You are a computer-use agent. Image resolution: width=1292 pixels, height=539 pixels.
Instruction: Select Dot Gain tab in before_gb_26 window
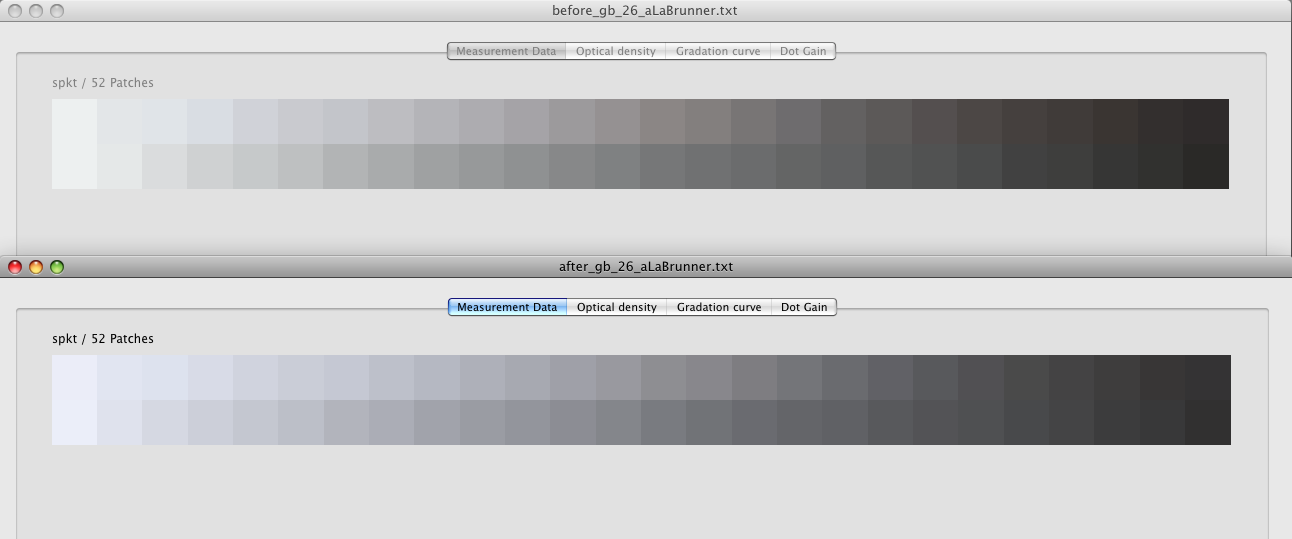(x=802, y=51)
